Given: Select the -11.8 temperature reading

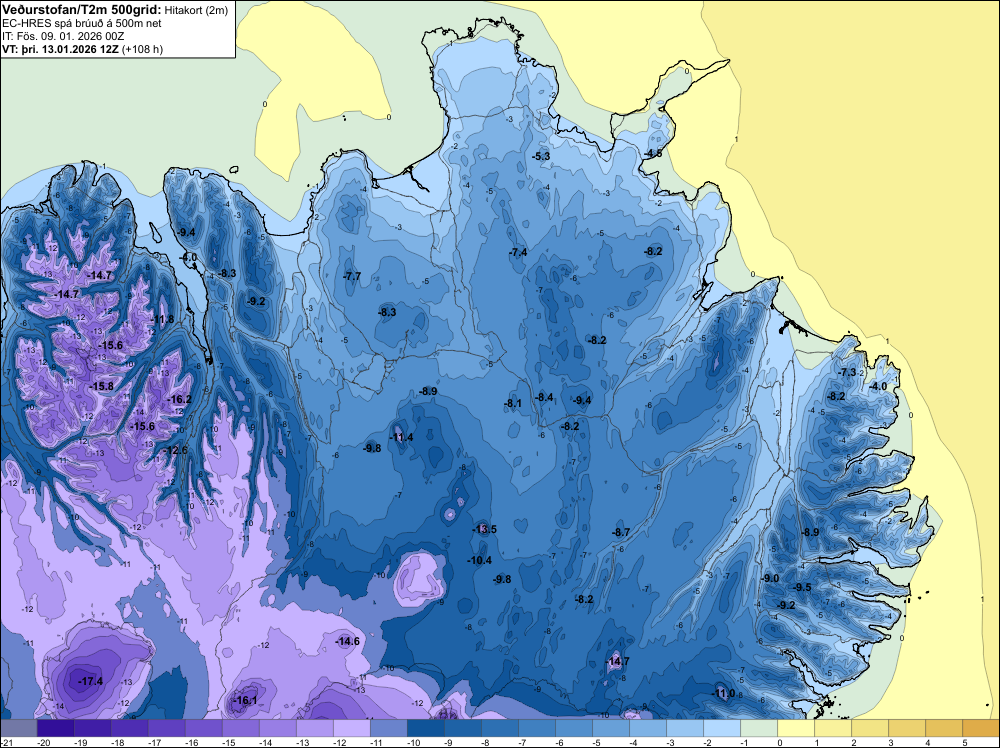Looking at the screenshot, I should coord(162,319).
